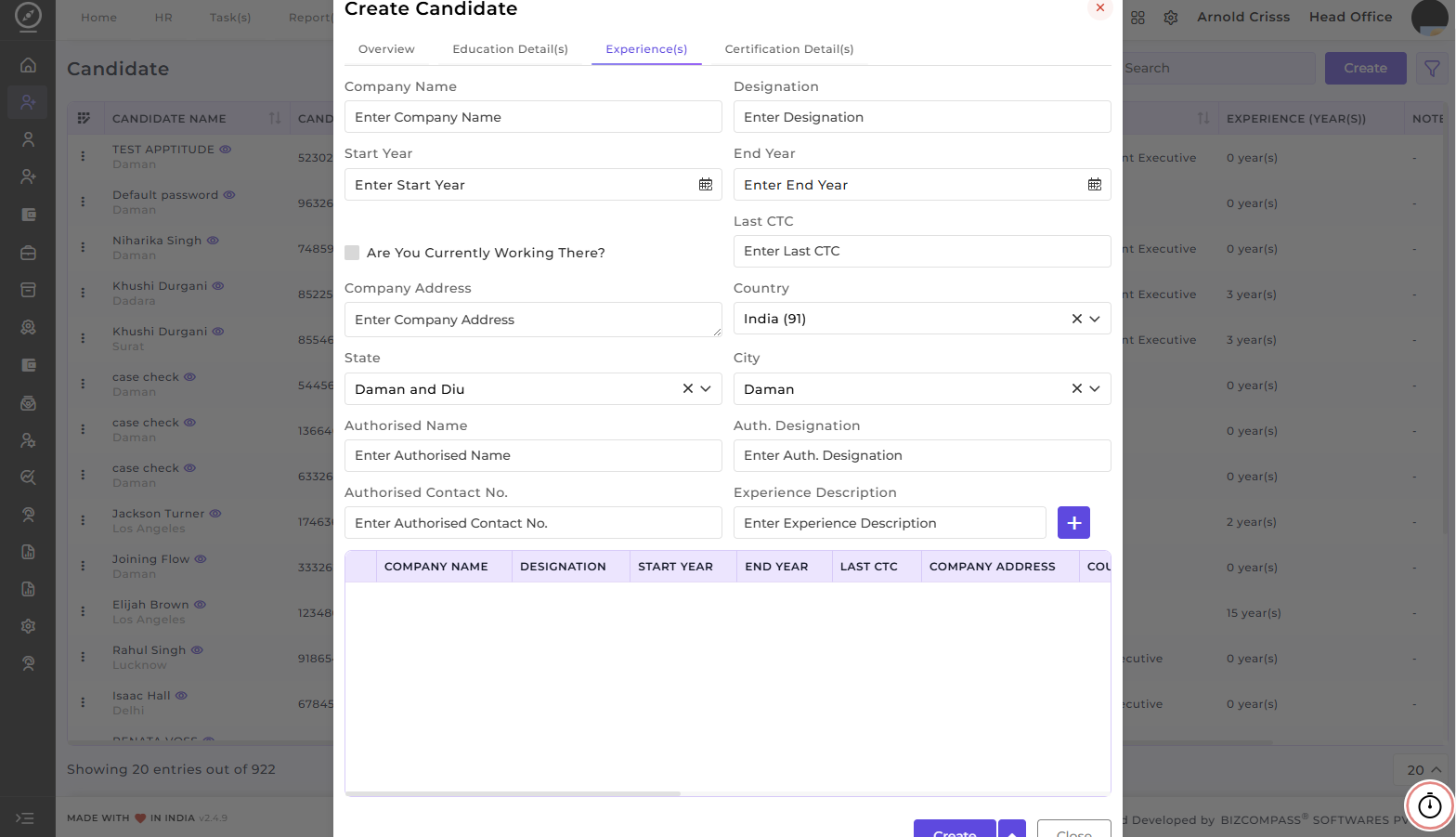Expand the City dropdown arrow
Screen dimensions: 1456x837
click(1095, 388)
